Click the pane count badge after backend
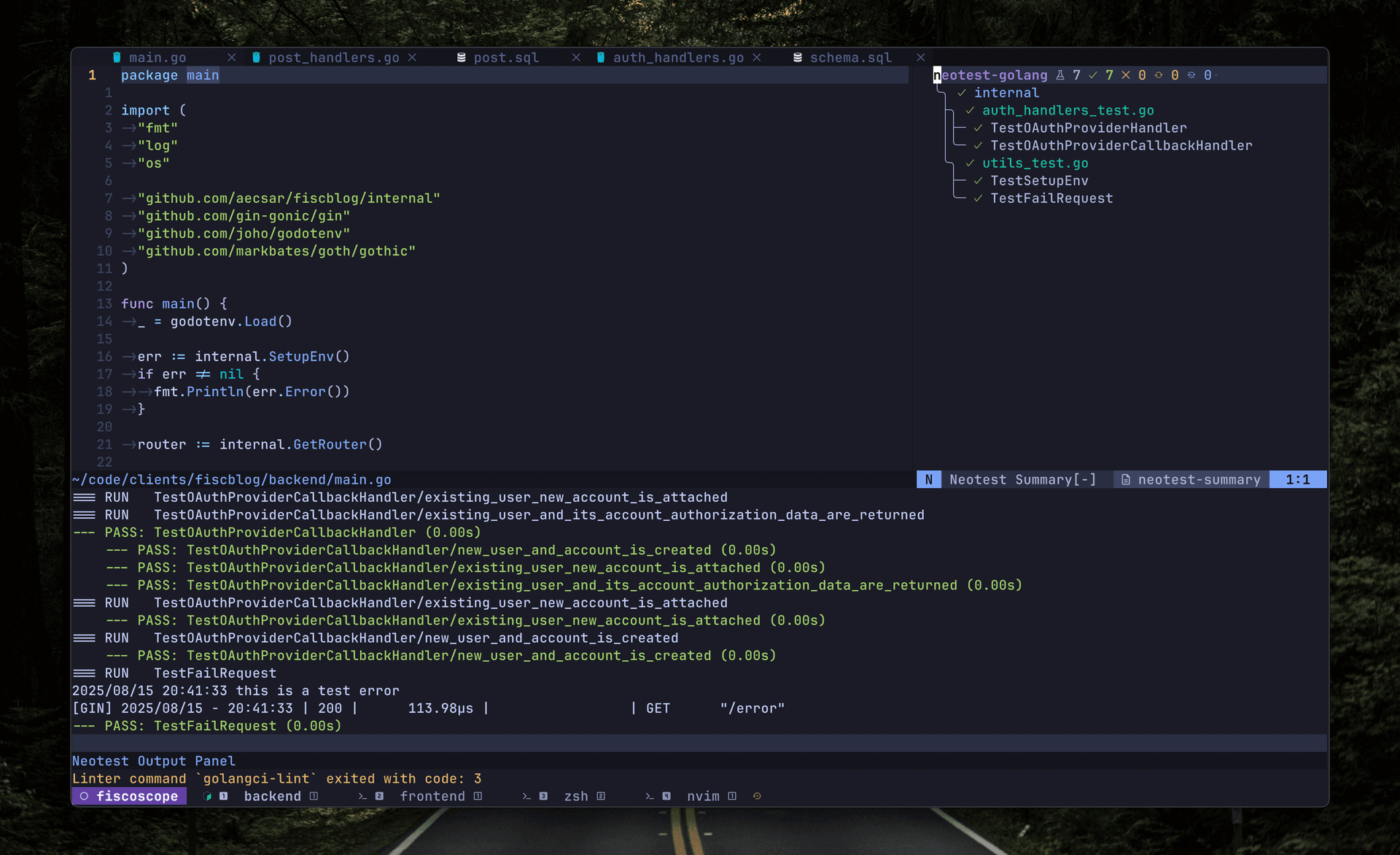 (314, 796)
